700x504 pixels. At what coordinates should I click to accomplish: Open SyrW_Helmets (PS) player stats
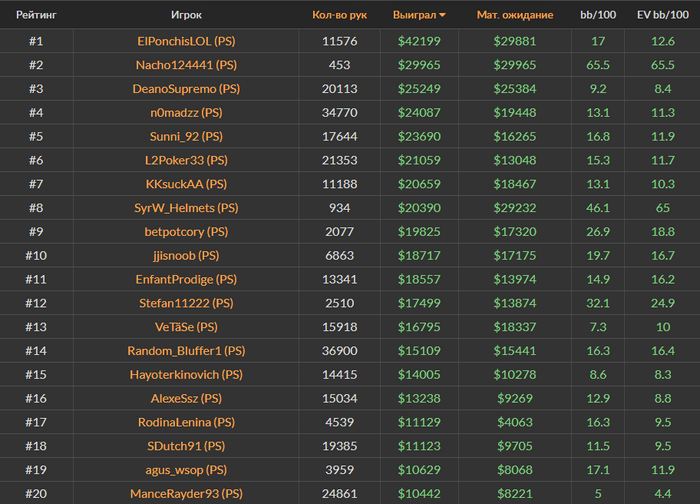click(x=186, y=208)
